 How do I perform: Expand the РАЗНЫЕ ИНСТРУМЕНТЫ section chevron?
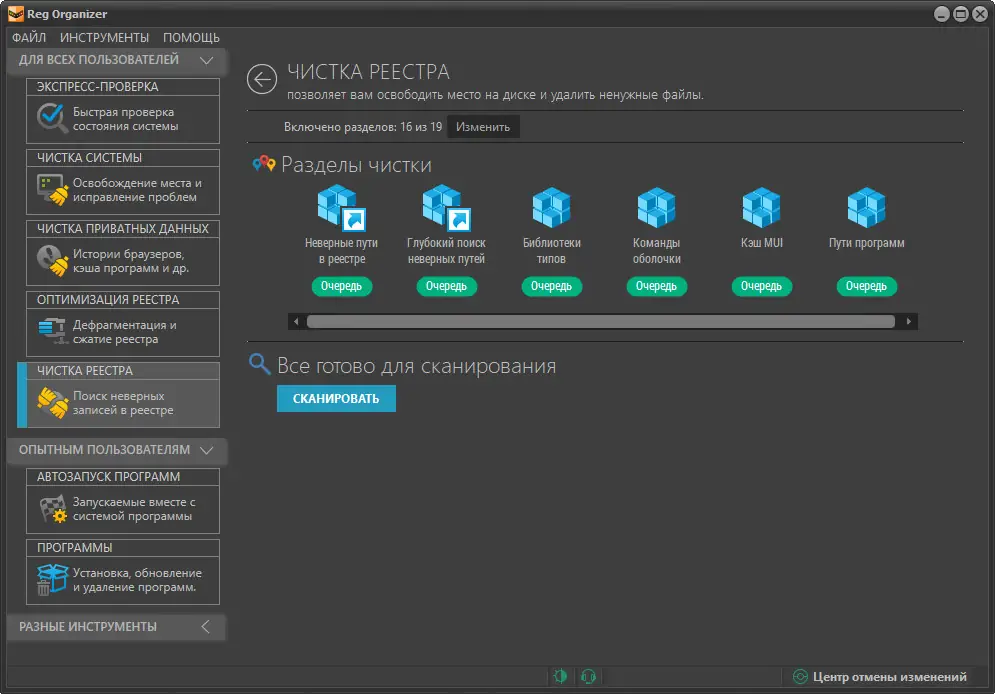(206, 627)
